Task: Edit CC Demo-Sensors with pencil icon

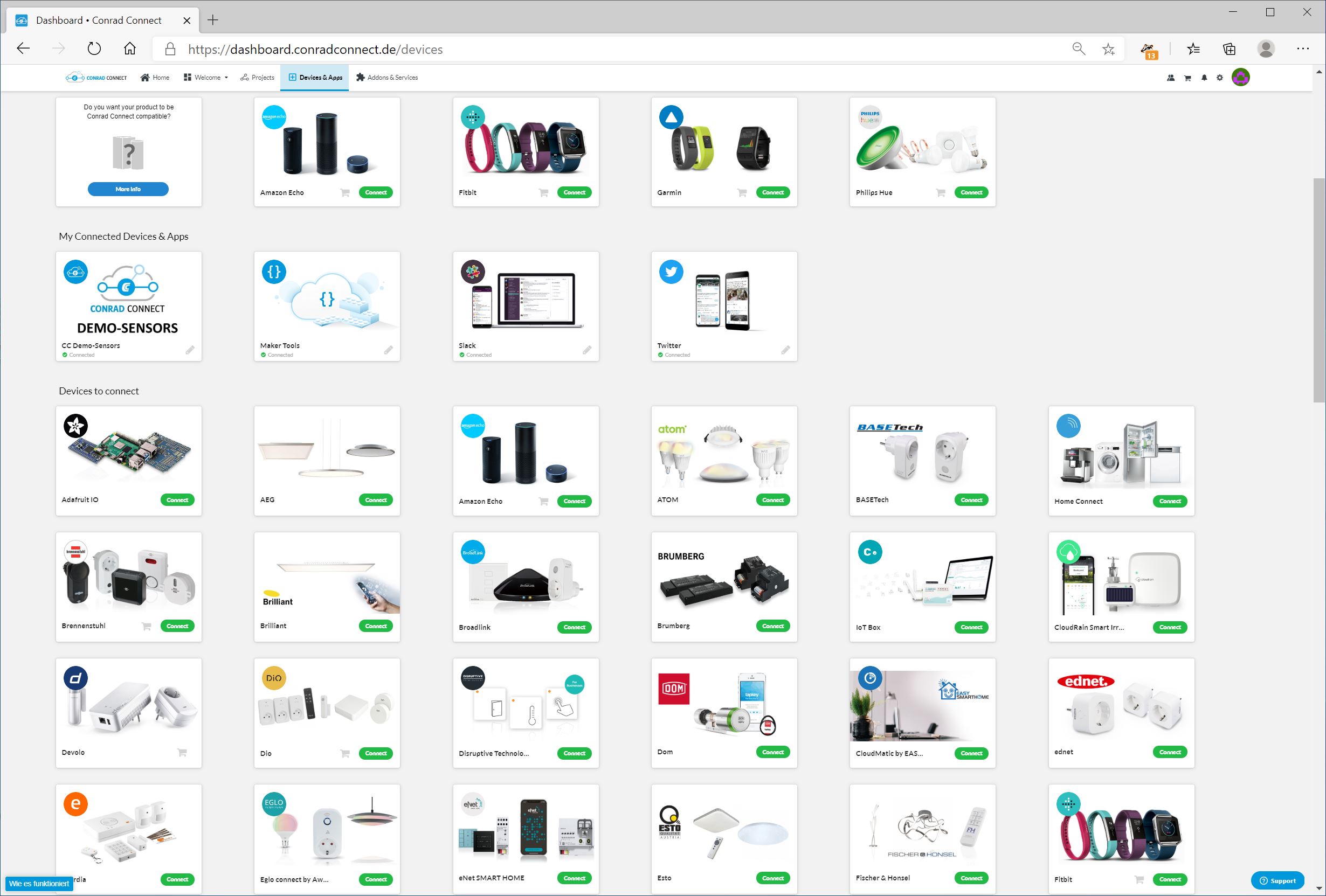Action: pyautogui.click(x=190, y=350)
